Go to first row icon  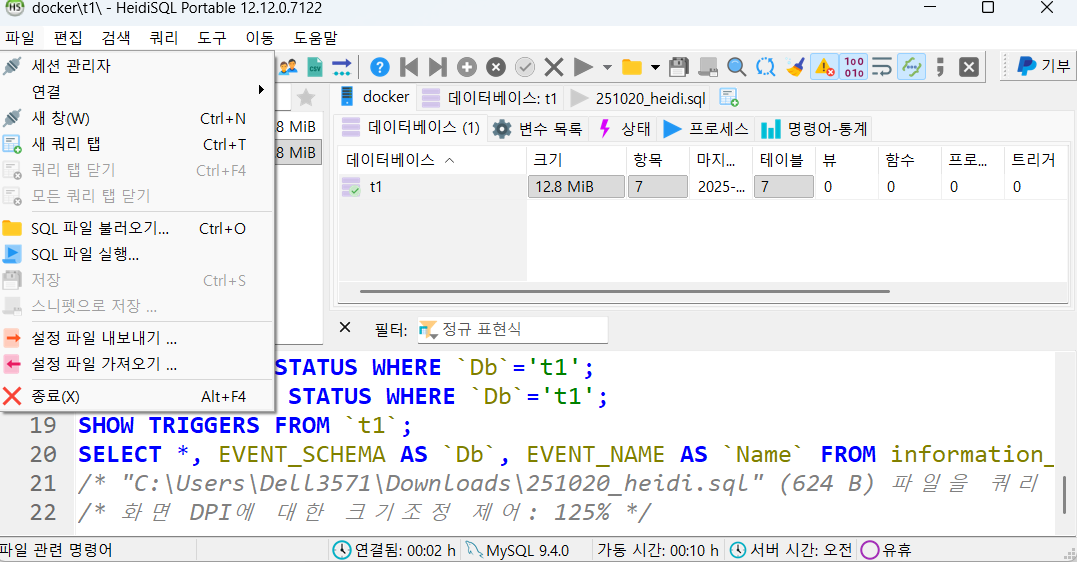[409, 67]
